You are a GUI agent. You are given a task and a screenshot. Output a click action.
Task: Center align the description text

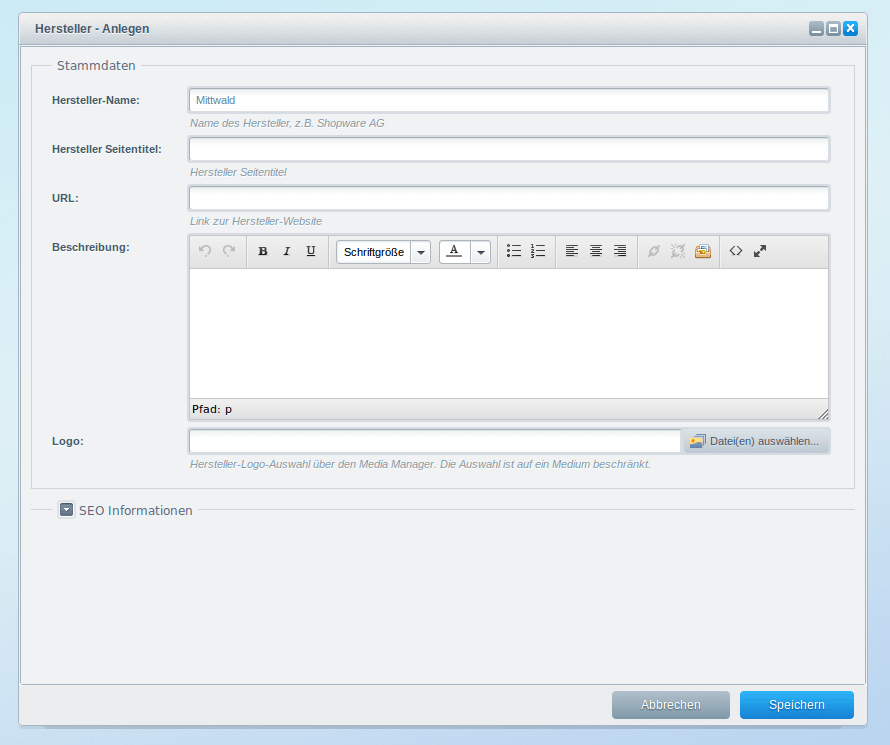596,252
